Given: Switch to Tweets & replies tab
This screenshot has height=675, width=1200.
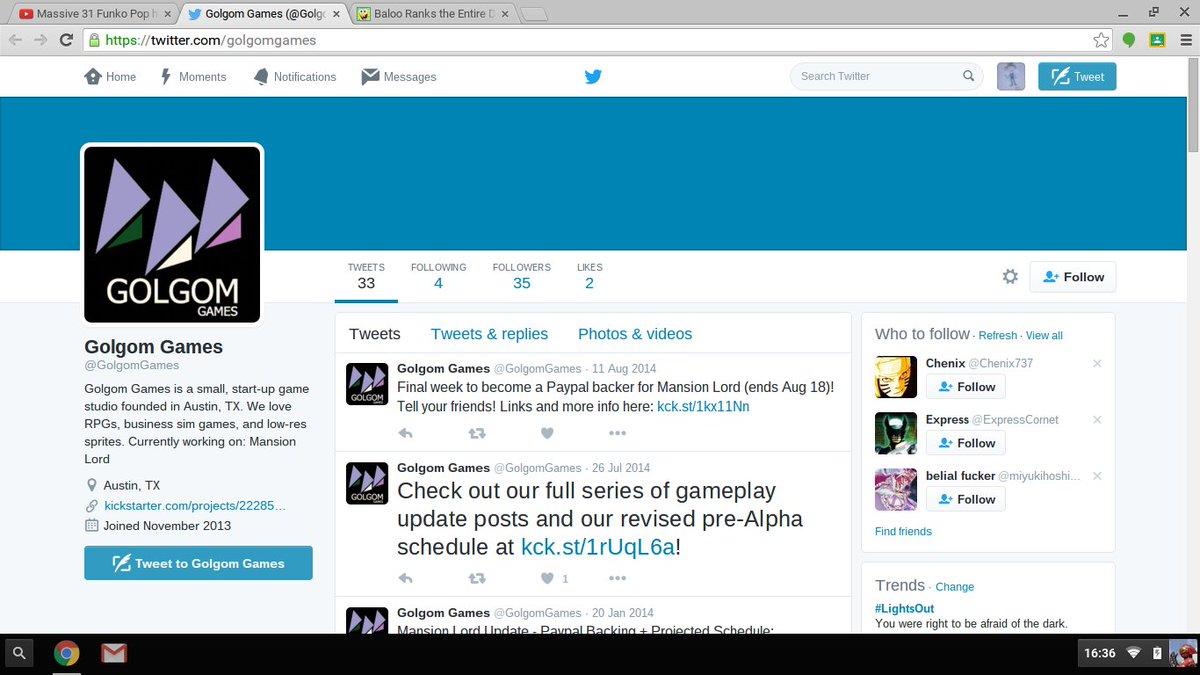Looking at the screenshot, I should (489, 334).
